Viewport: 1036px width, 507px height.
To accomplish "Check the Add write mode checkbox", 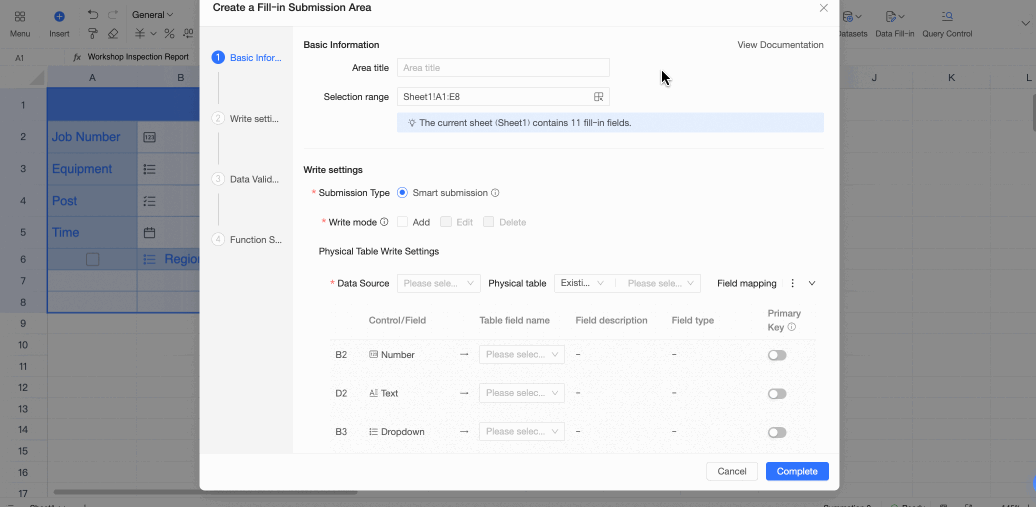I will point(402,222).
